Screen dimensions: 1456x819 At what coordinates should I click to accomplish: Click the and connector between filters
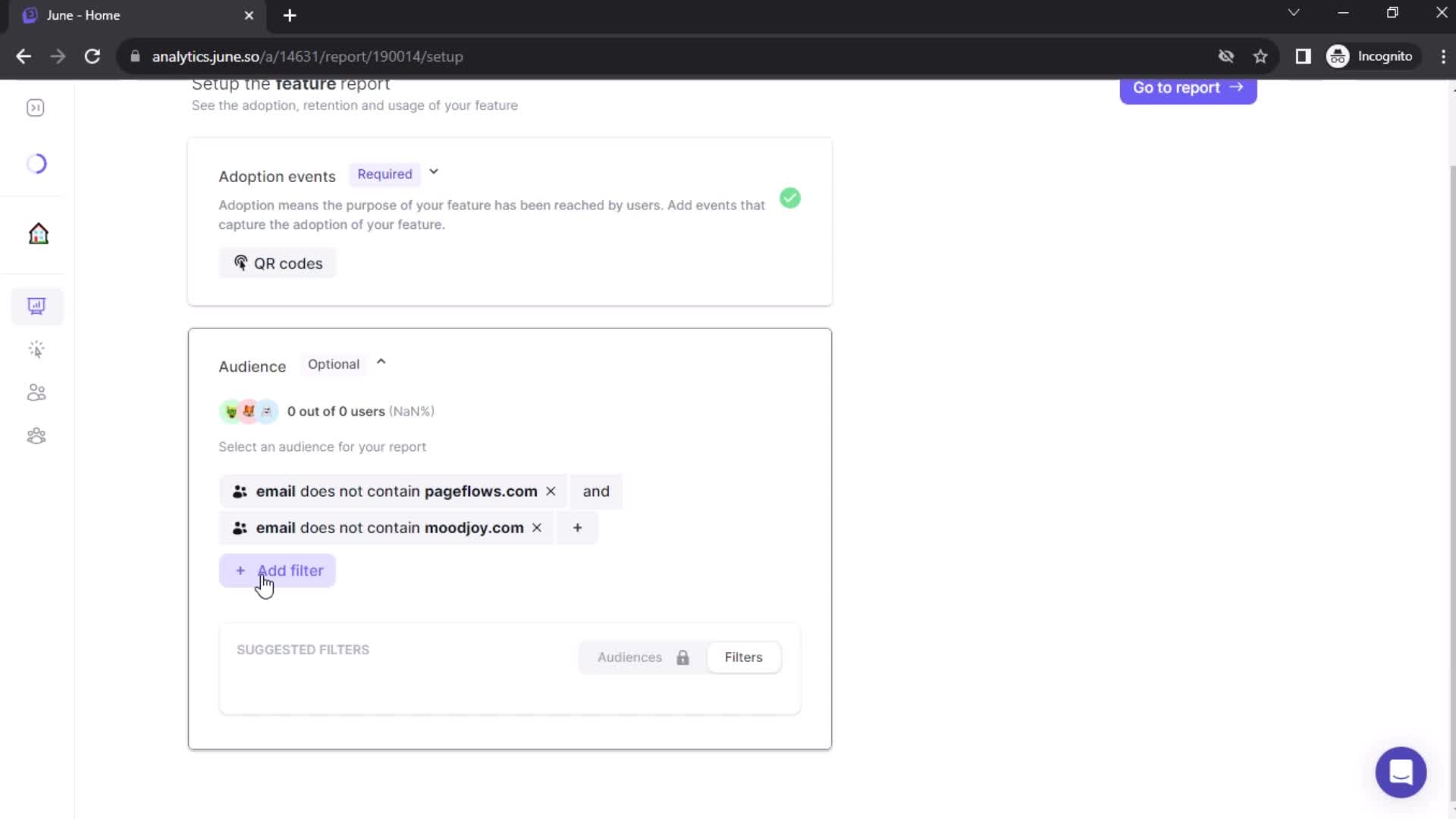click(x=596, y=490)
